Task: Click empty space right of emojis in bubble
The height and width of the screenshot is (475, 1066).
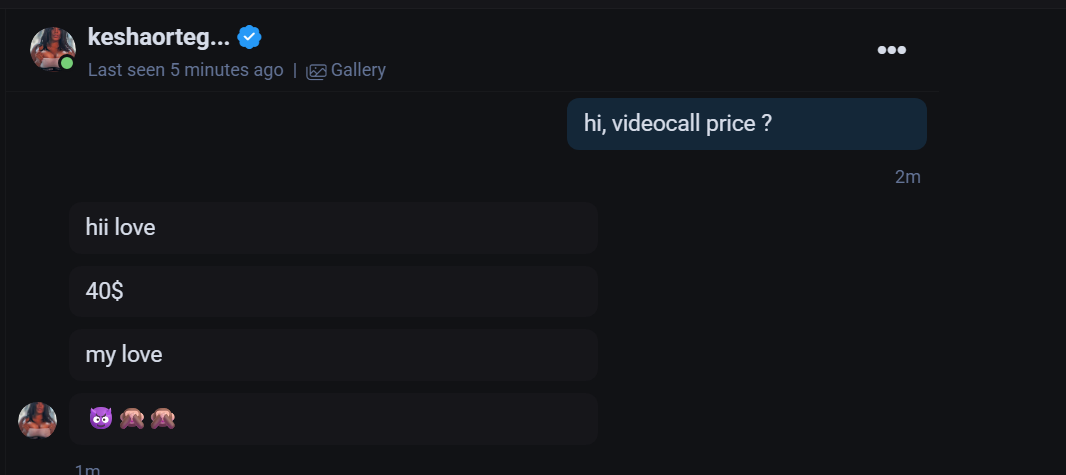Action: (388, 419)
